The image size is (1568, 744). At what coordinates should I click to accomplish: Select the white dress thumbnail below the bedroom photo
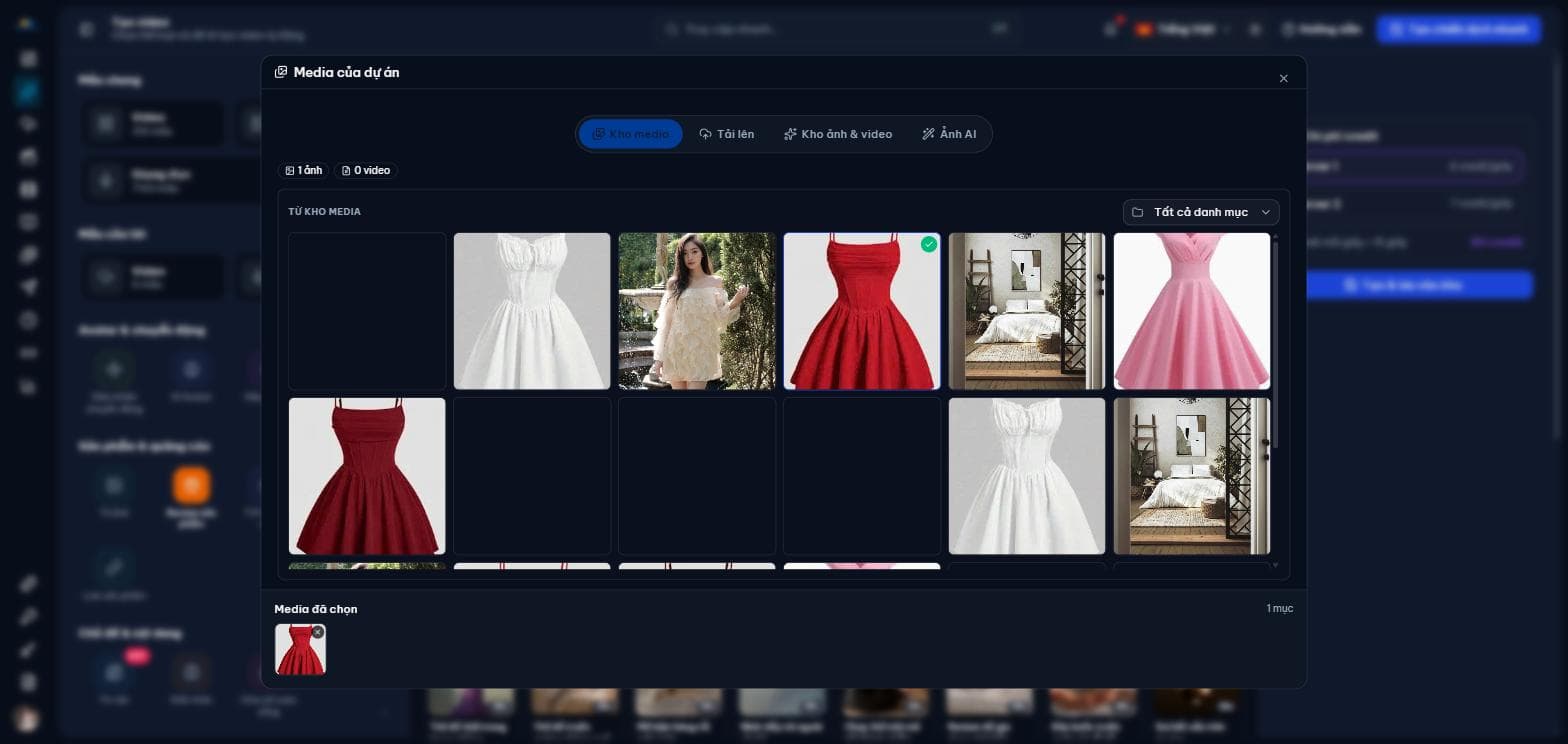tap(1027, 476)
